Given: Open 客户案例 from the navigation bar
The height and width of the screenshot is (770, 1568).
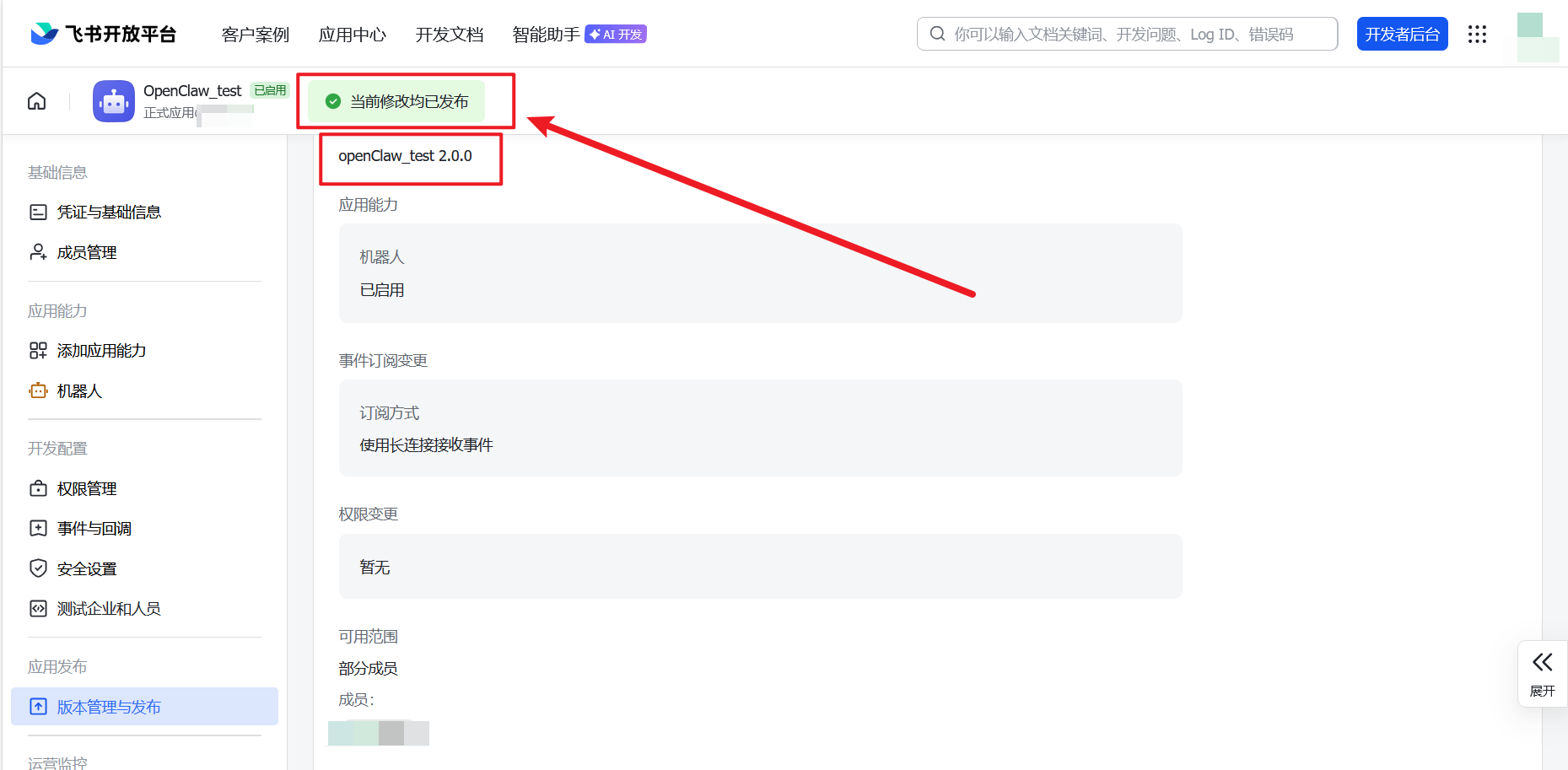Looking at the screenshot, I should [x=255, y=35].
